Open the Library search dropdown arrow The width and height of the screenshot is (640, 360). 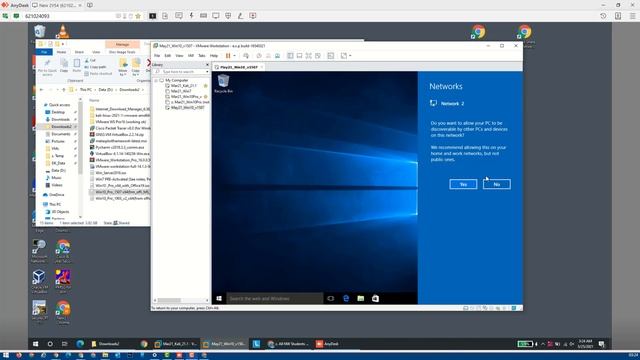[x=207, y=72]
